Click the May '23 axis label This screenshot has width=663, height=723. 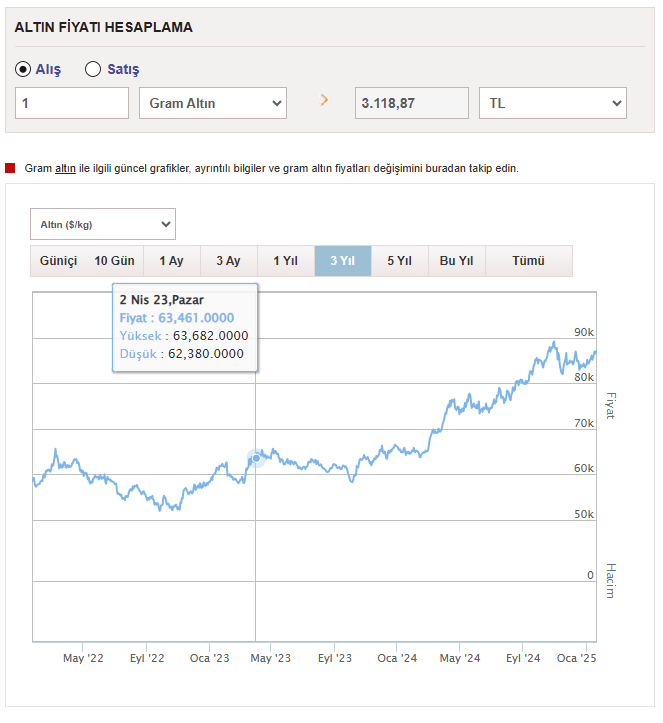coord(271,658)
